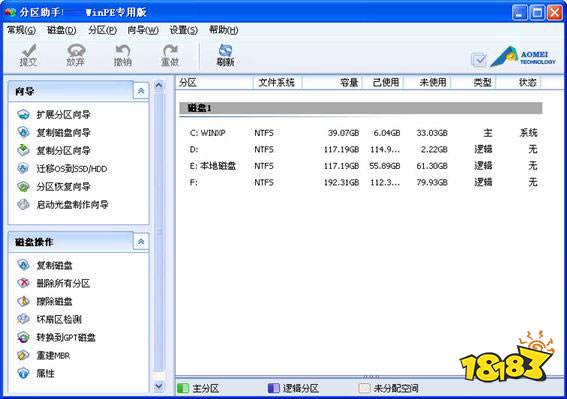Sort by the 已使用 column header

[x=383, y=83]
